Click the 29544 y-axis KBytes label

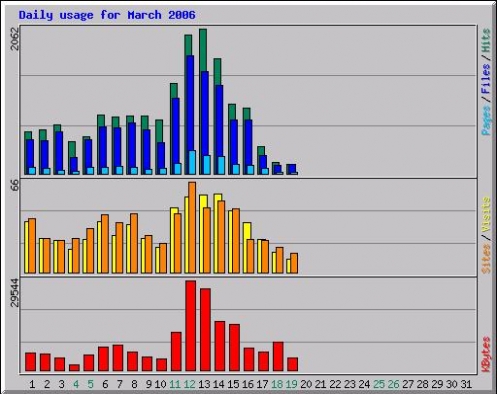pos(15,293)
